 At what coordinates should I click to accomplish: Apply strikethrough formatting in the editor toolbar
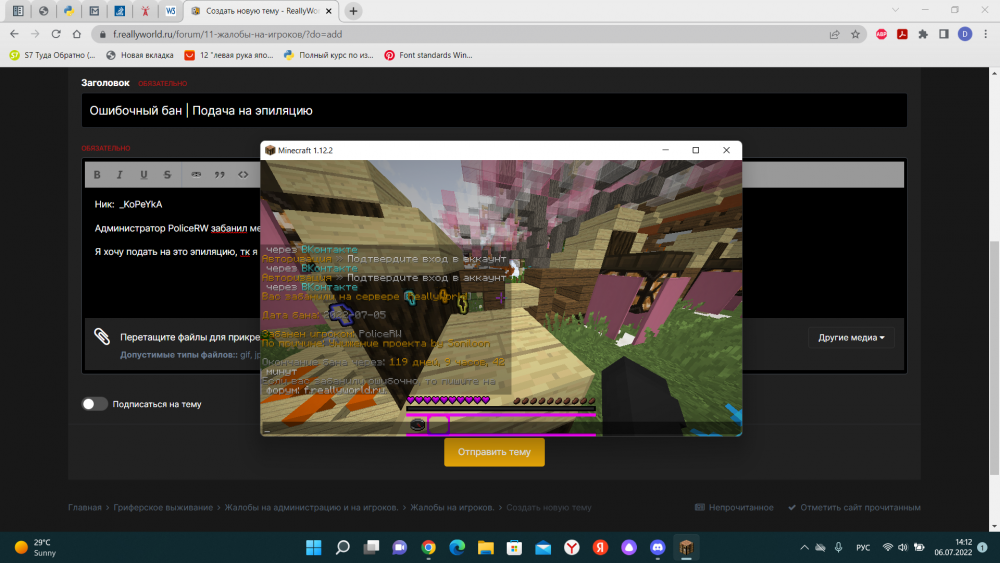click(167, 175)
